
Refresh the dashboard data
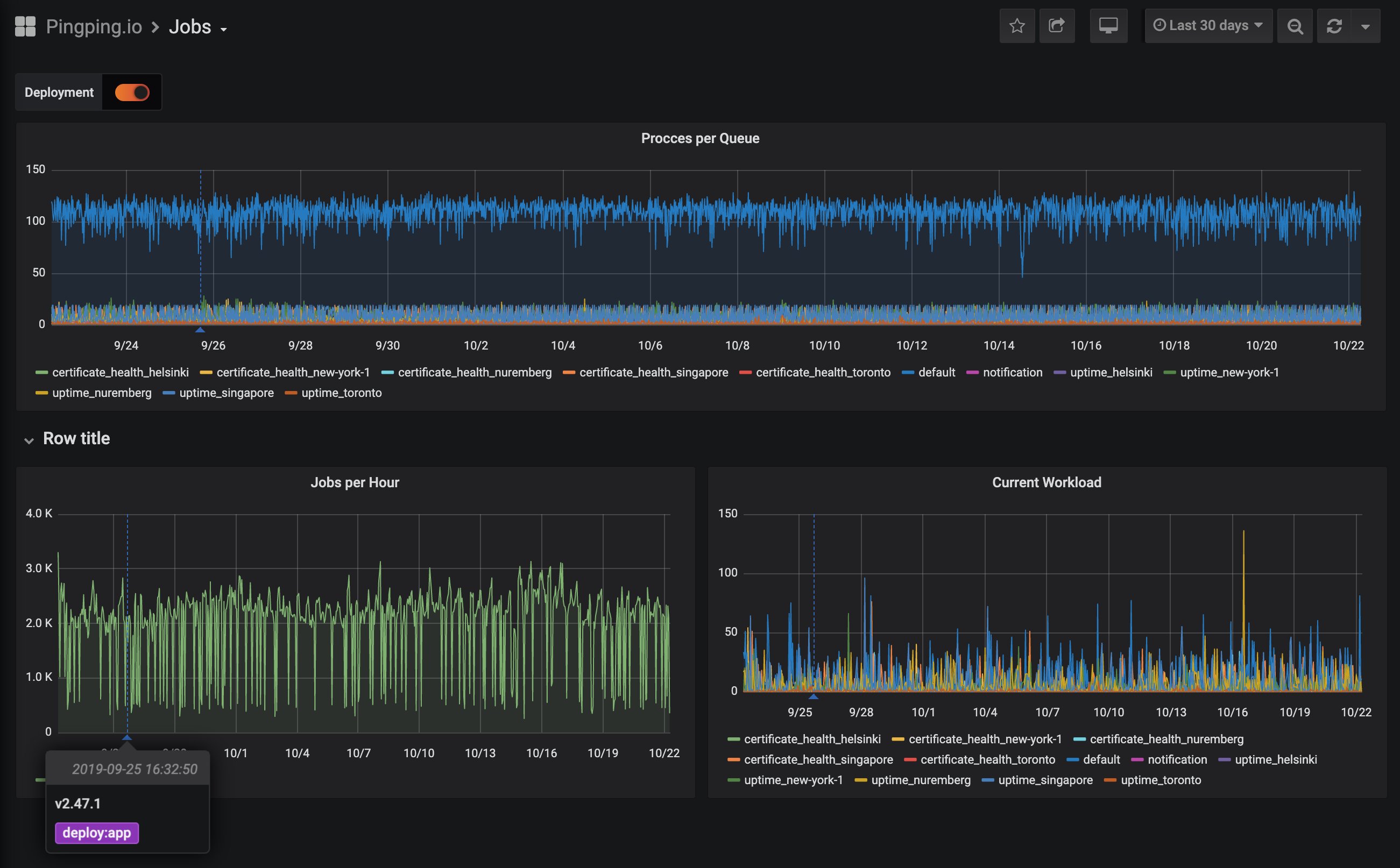(1334, 26)
